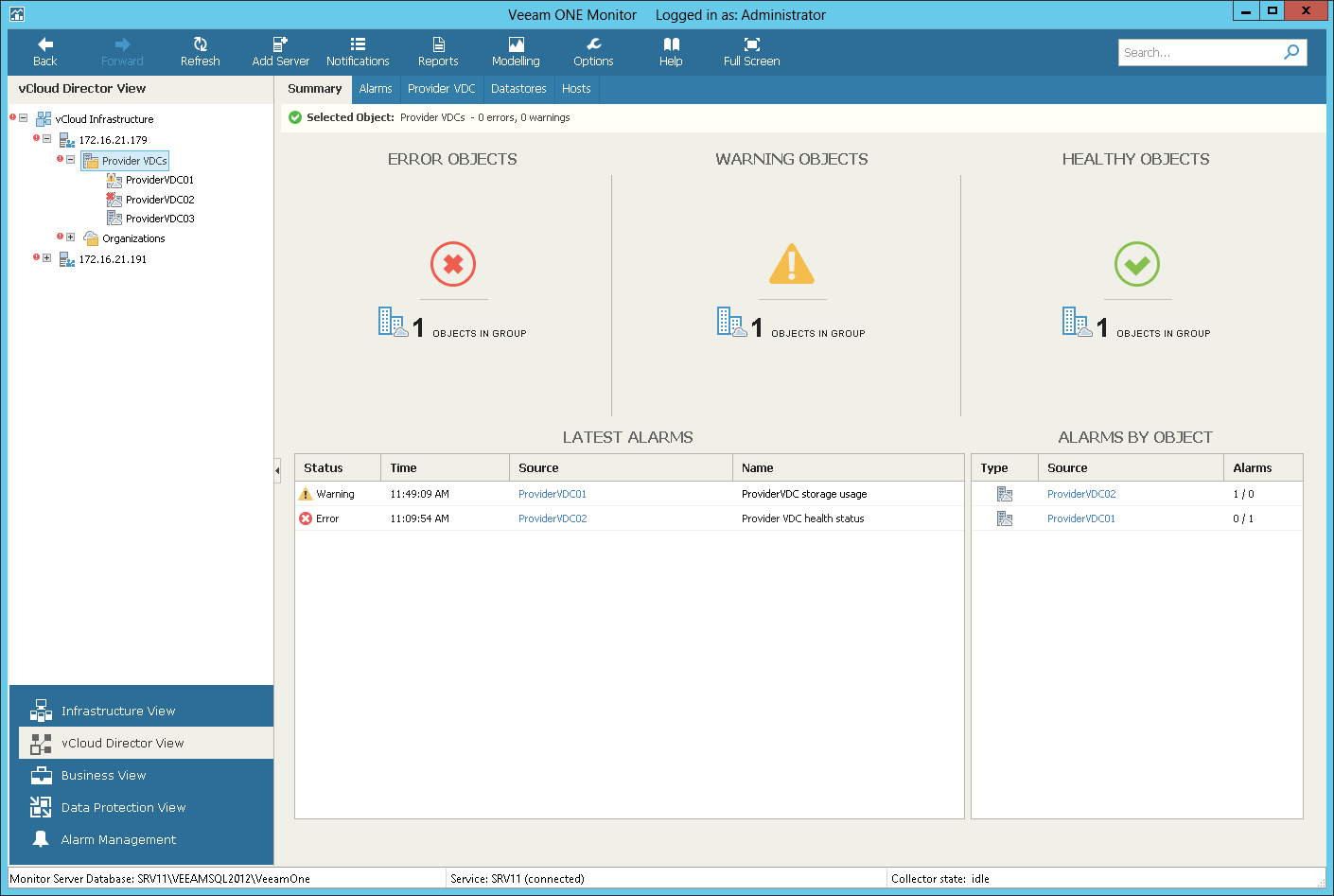The height and width of the screenshot is (896, 1334).
Task: Click the yellow warning objects triangle
Action: click(x=792, y=264)
